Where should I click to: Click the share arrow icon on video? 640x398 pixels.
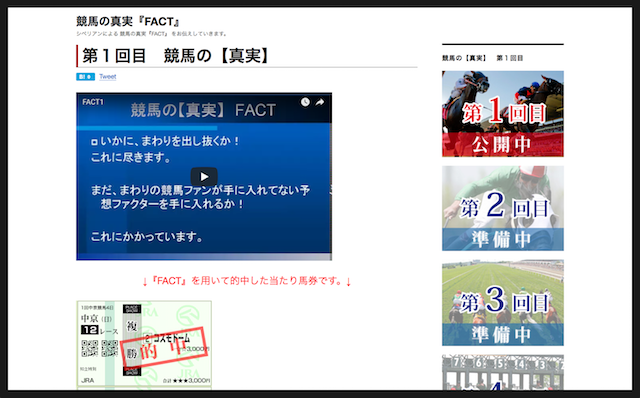[x=320, y=102]
